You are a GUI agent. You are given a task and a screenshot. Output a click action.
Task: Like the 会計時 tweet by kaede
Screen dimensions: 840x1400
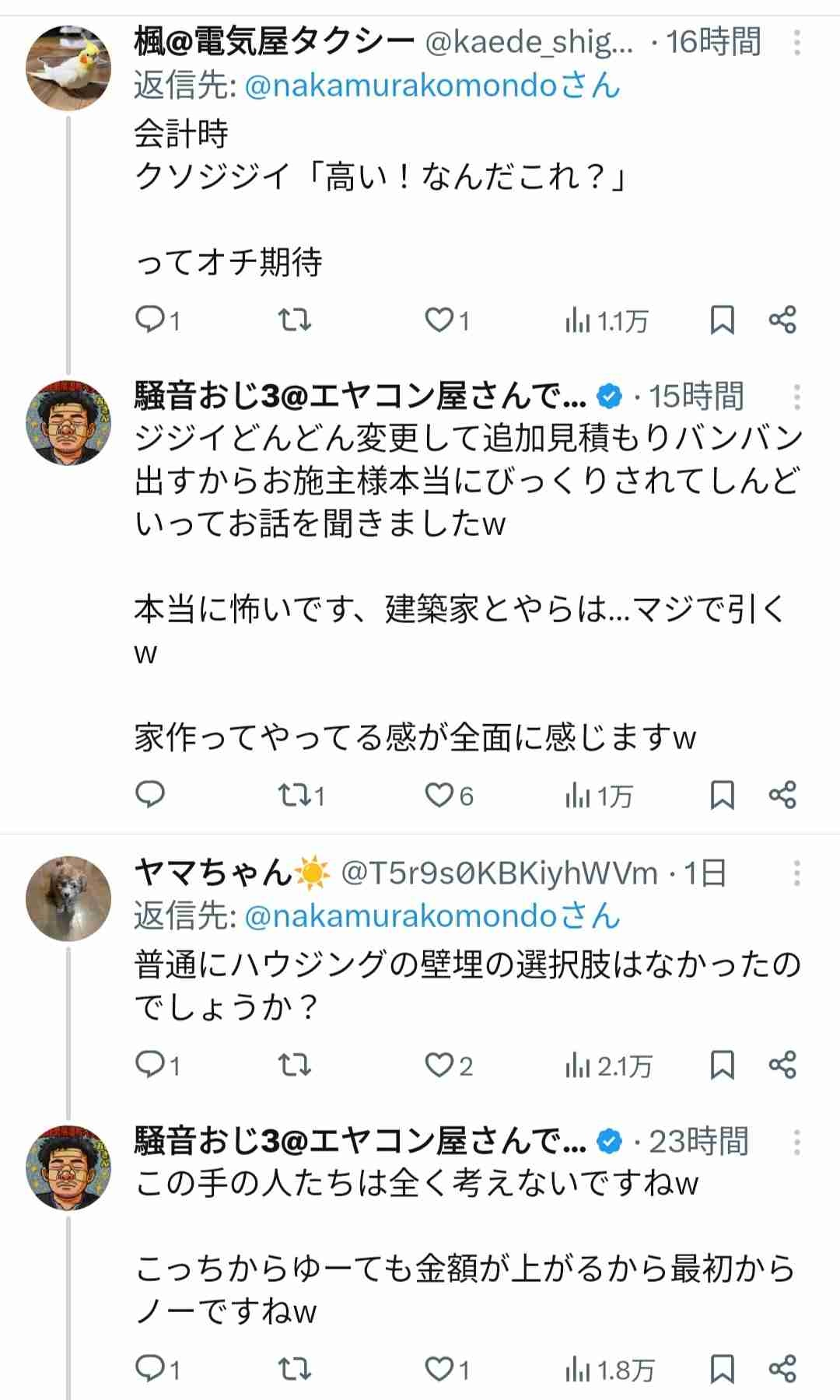pos(439,320)
